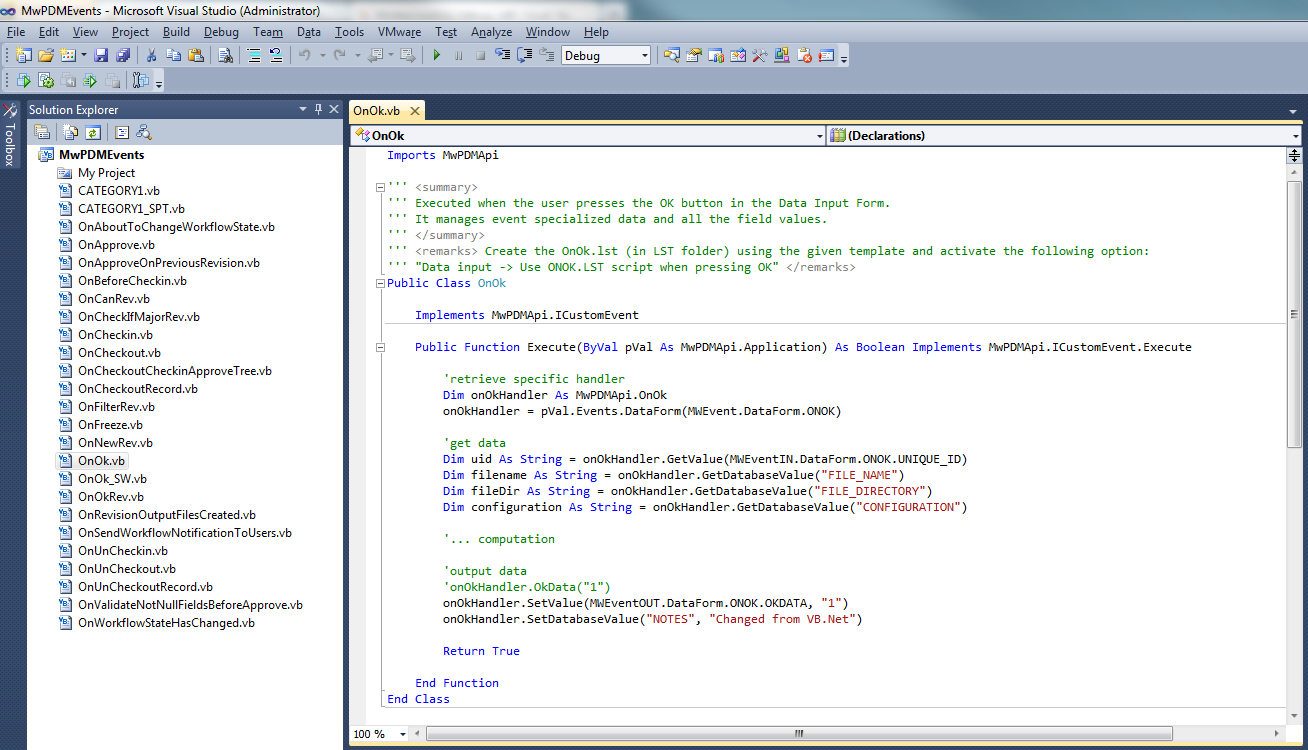Click the Save All toolbar icon
The height and width of the screenshot is (750, 1308).
coord(121,56)
